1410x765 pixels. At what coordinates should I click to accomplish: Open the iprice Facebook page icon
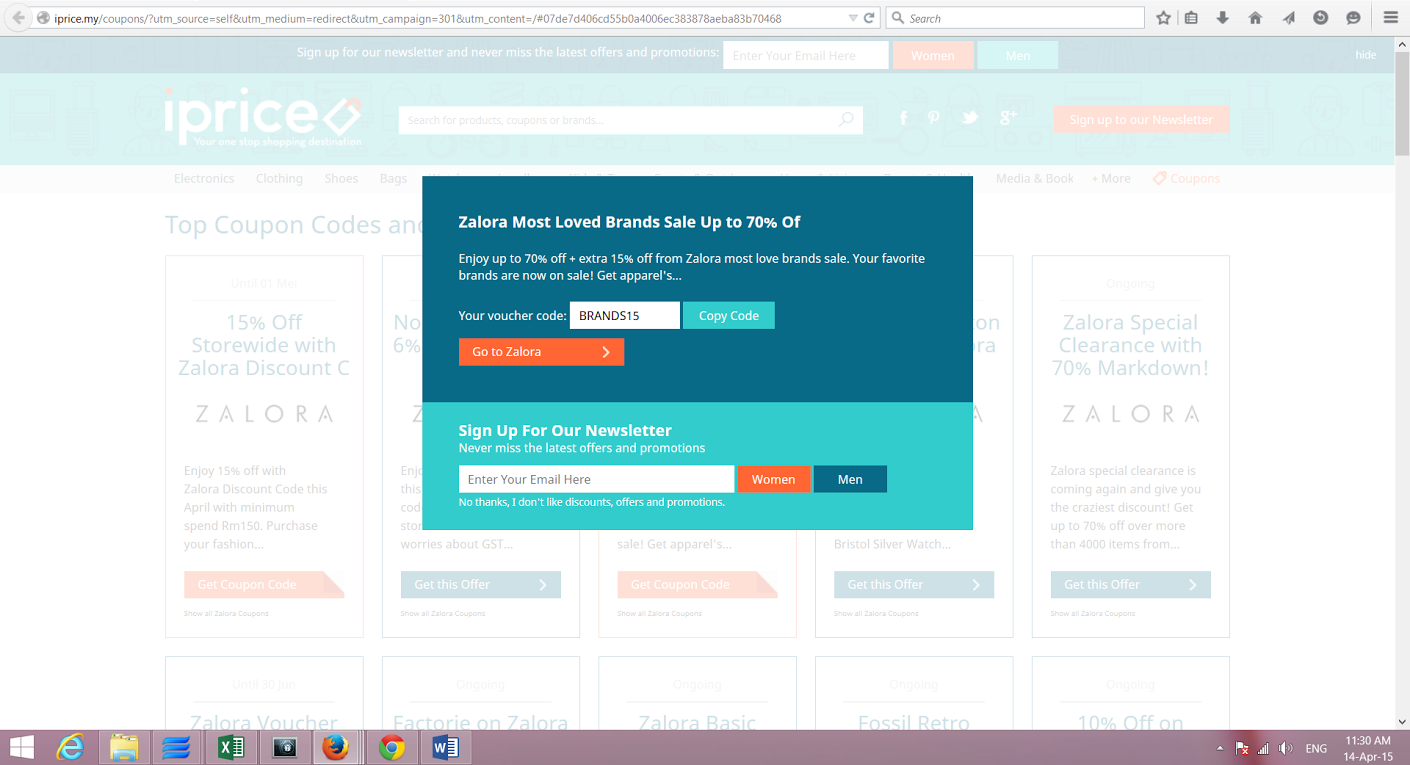tap(903, 118)
